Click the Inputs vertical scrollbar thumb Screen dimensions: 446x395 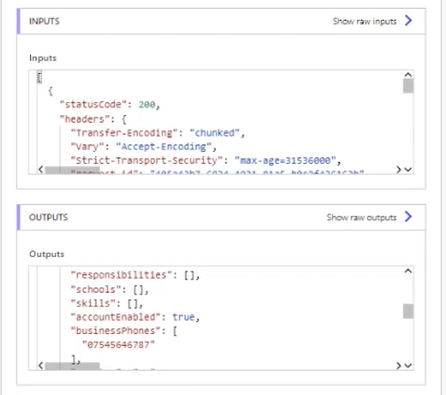point(408,86)
